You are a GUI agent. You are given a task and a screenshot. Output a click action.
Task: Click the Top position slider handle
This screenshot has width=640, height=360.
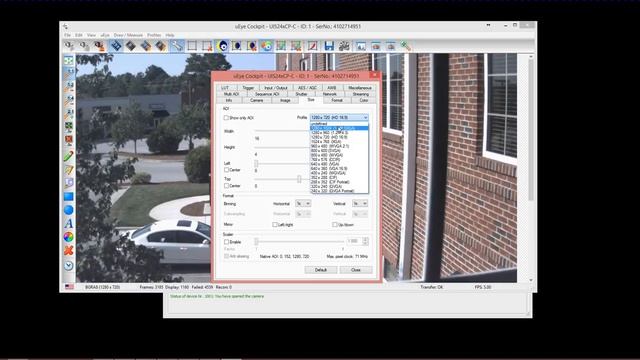click(299, 179)
